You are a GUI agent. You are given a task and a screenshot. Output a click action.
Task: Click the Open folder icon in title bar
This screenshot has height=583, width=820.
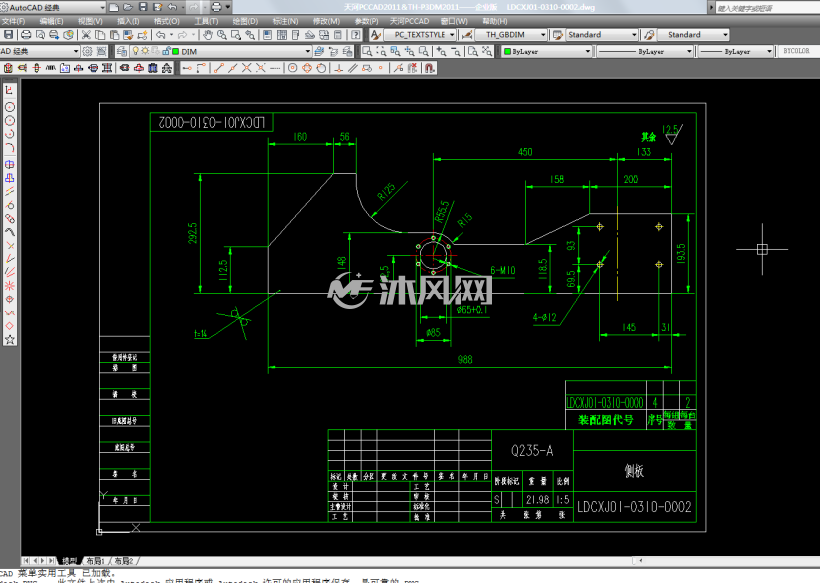point(128,7)
